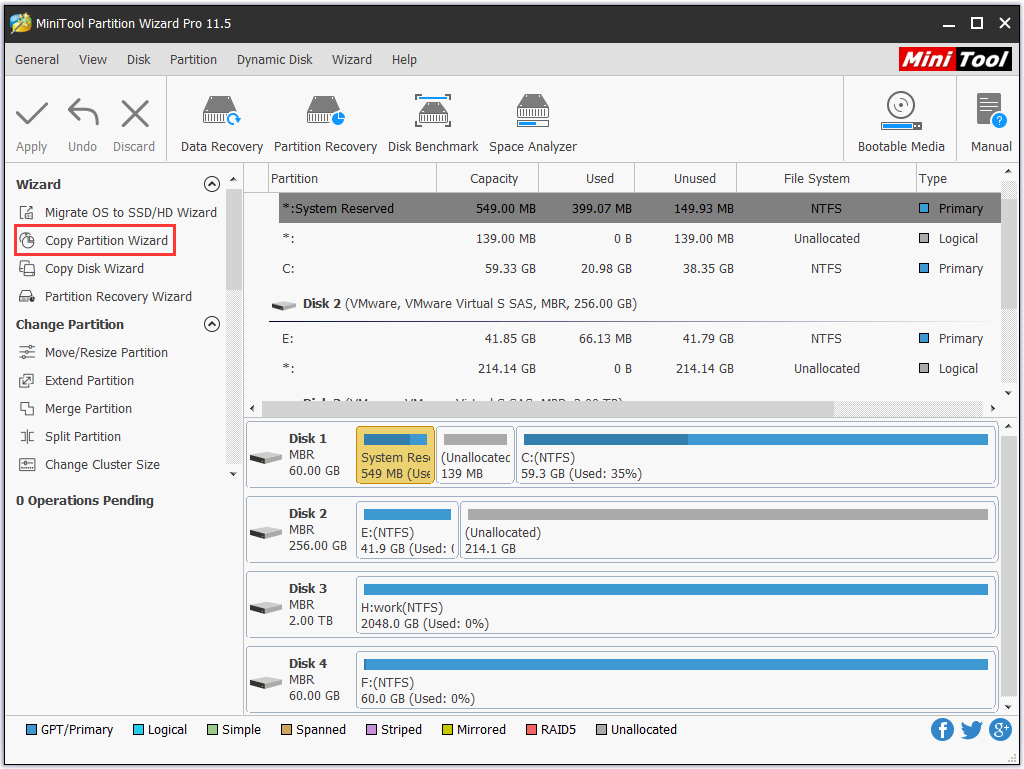Open the Partition menu

tap(193, 59)
